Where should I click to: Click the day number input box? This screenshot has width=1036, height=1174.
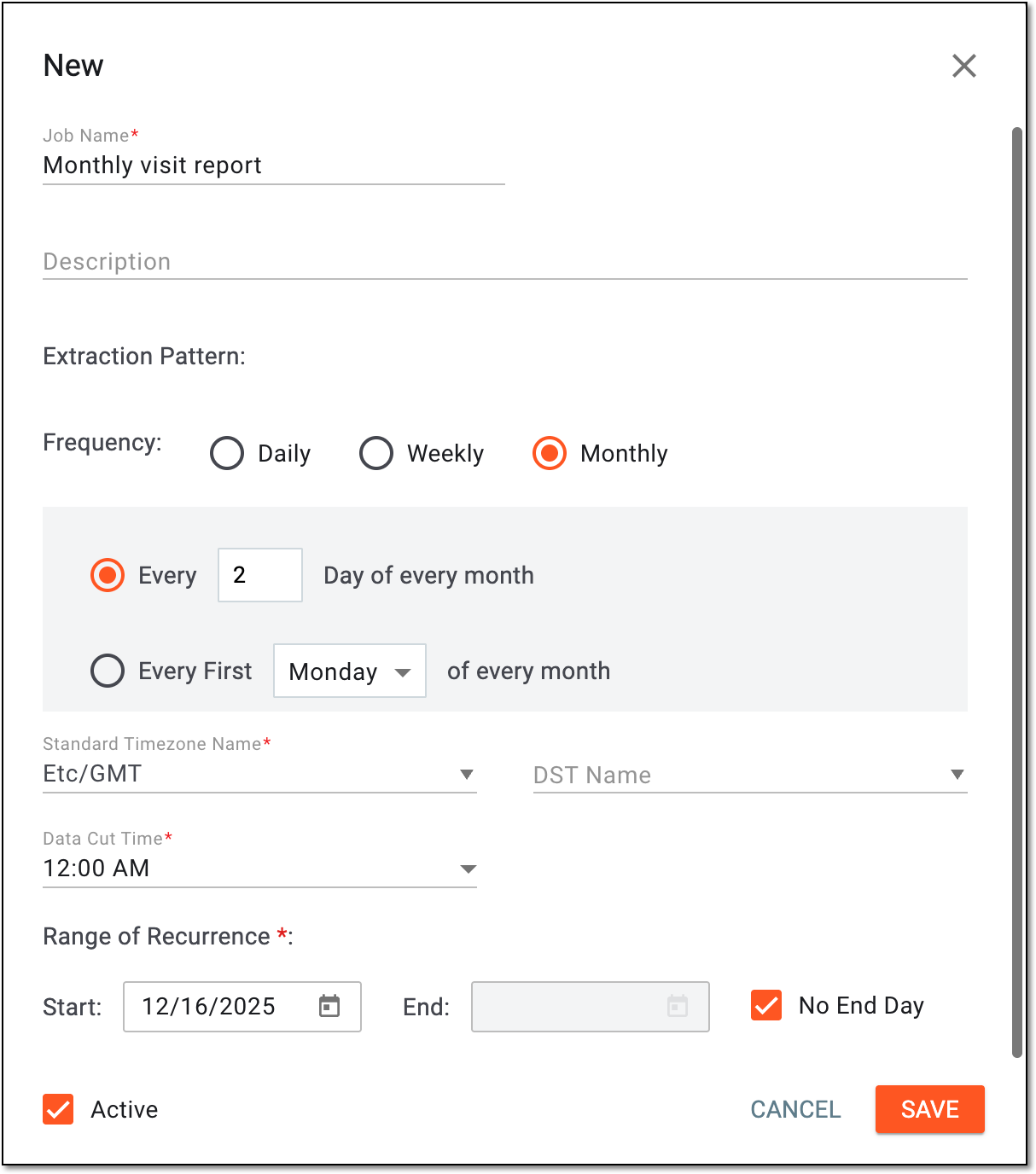point(260,575)
